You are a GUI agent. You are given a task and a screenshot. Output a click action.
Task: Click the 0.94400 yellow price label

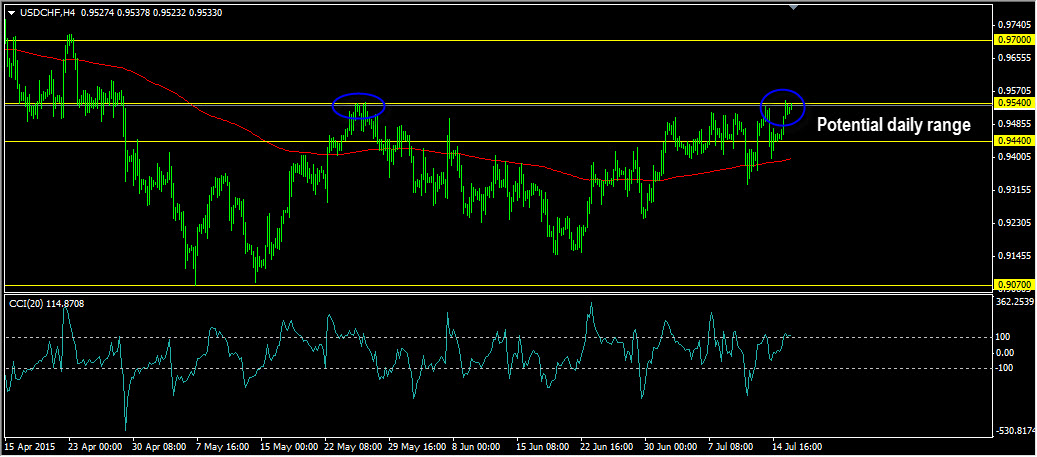(1013, 141)
